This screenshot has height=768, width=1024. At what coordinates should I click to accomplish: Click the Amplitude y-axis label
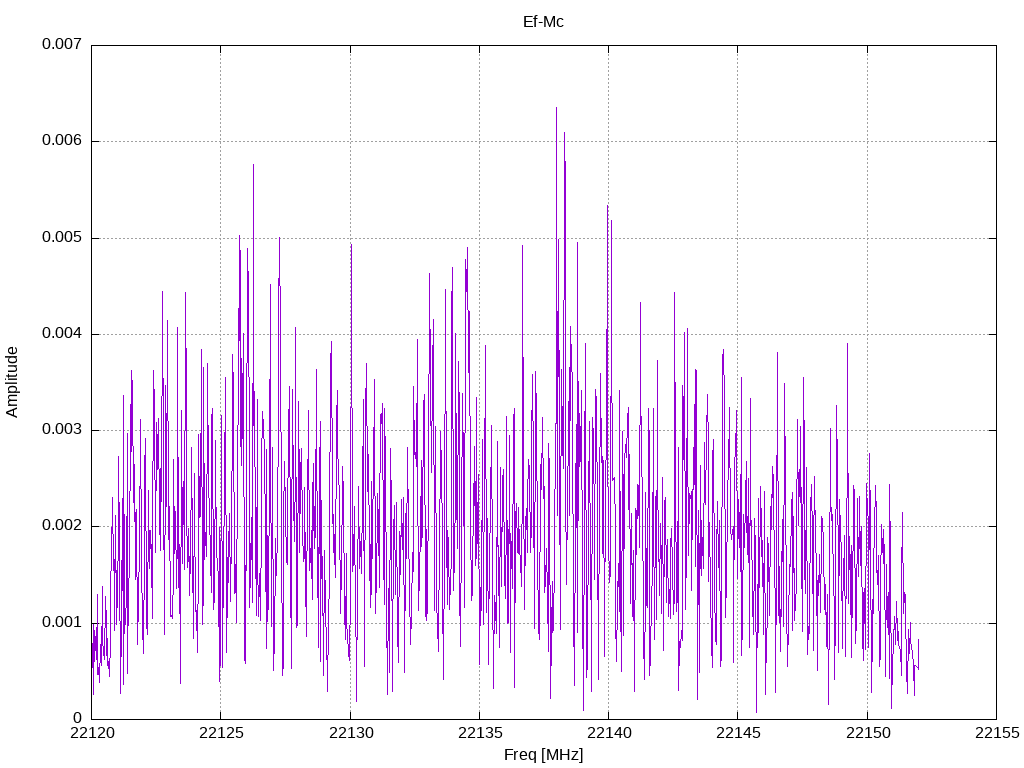click(12, 382)
